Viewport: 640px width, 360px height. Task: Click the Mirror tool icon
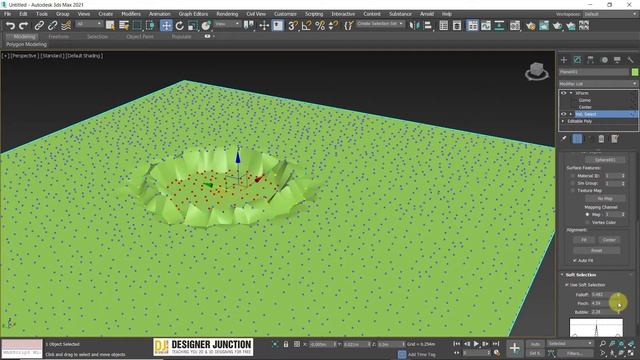(x=414, y=26)
